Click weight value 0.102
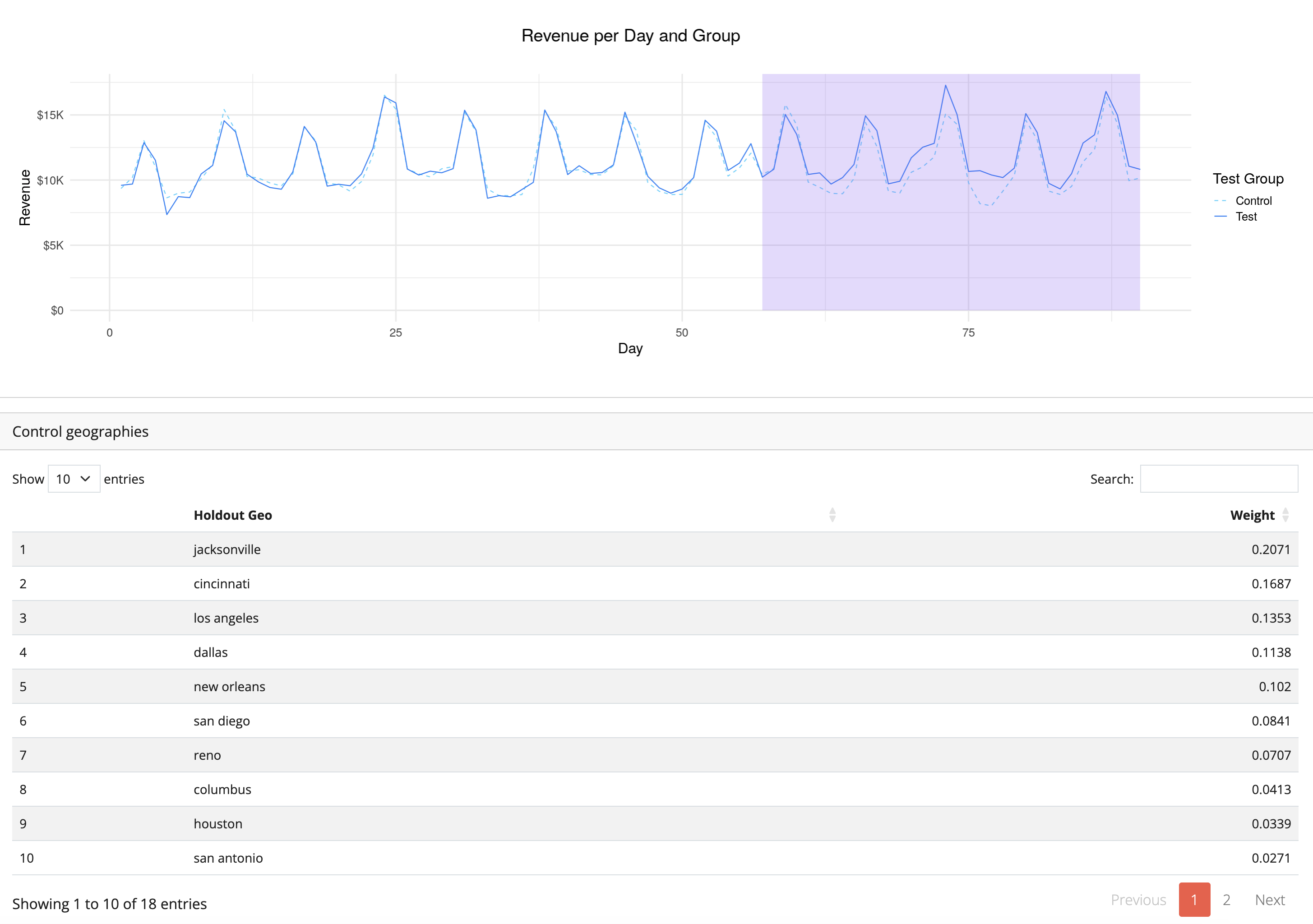 (1275, 687)
